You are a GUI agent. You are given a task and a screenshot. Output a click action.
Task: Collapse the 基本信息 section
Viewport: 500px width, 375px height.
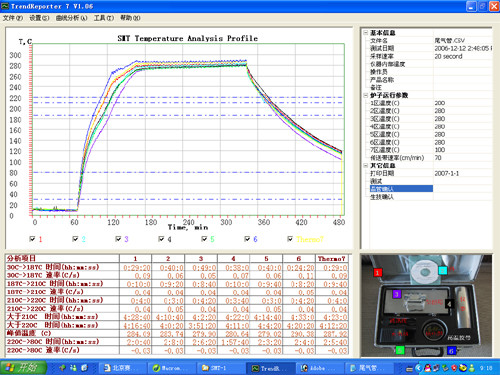pos(366,33)
